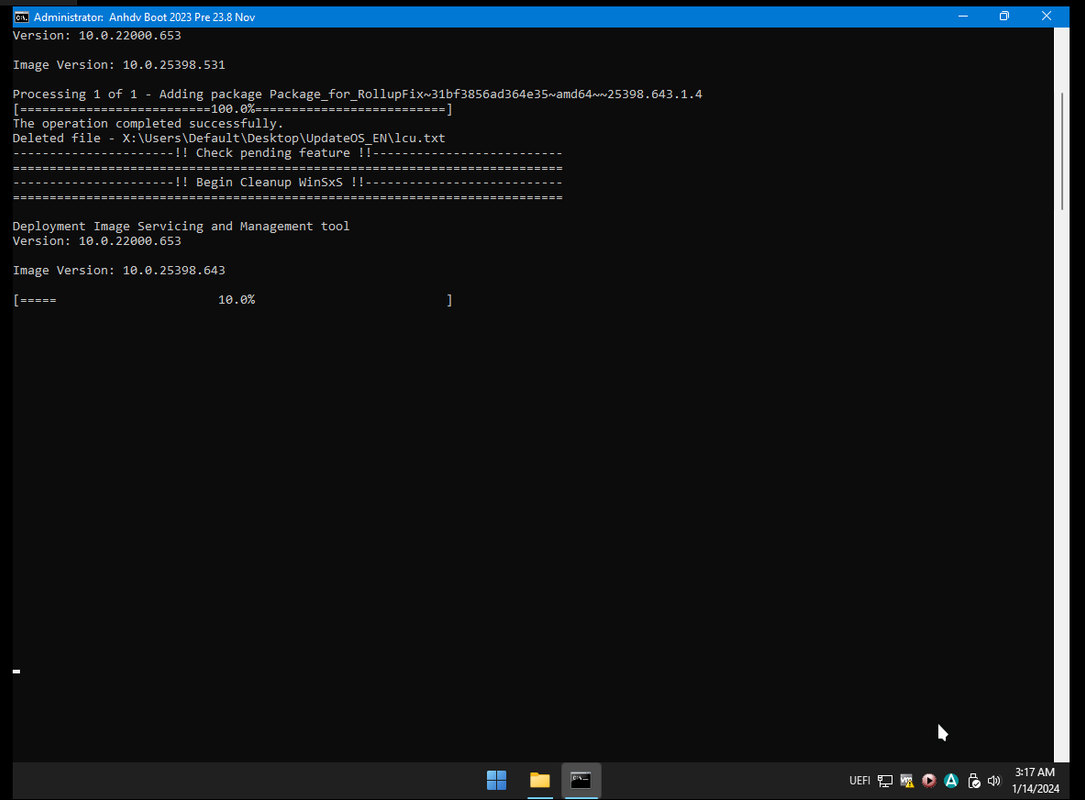The image size is (1085, 800).
Task: Click the console vertical scrollbar thumb
Action: tap(1062, 151)
